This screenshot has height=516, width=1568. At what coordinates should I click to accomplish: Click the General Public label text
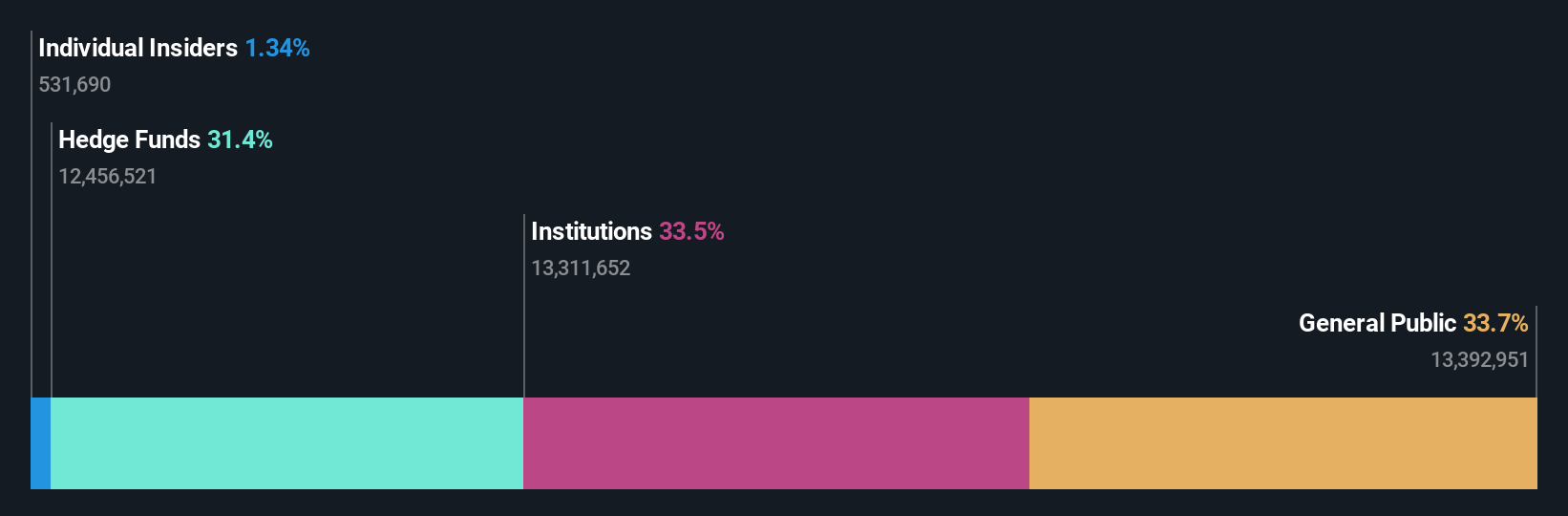click(x=1377, y=323)
